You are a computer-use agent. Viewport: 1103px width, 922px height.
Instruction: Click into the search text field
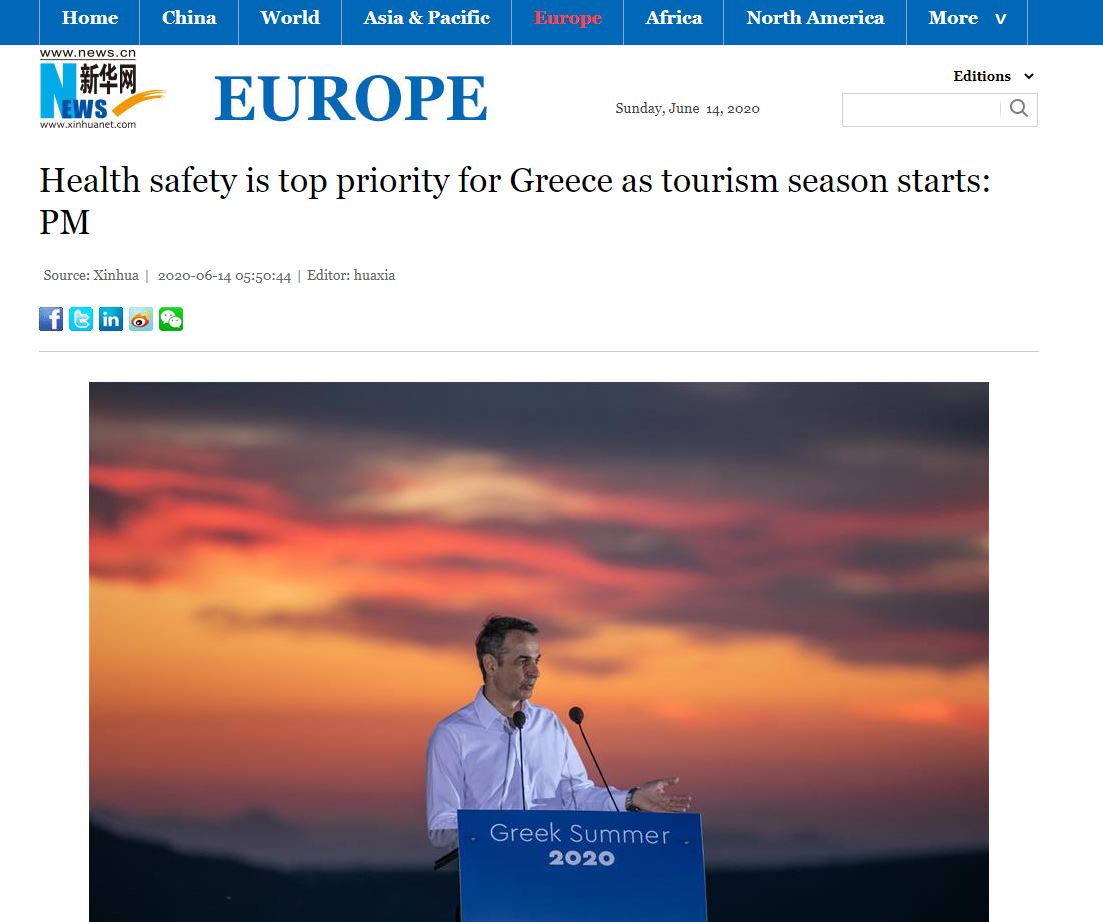(x=922, y=110)
